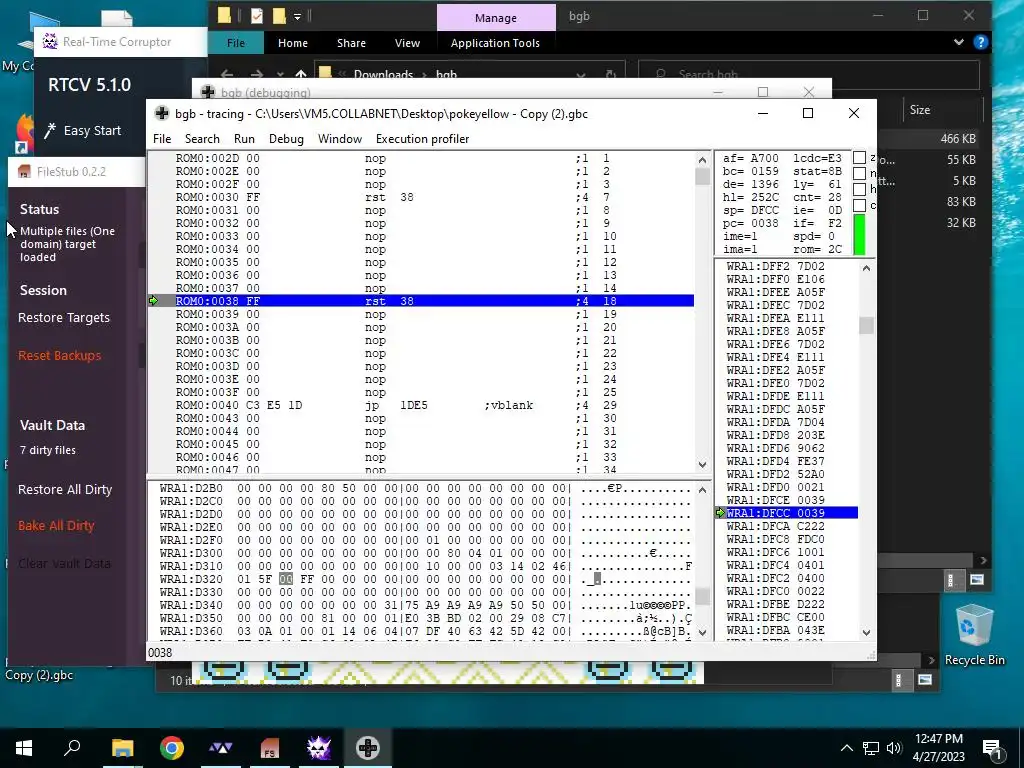Viewport: 1024px width, 768px height.
Task: Click the green PC arrow at ROM0:0038
Action: [x=153, y=301]
